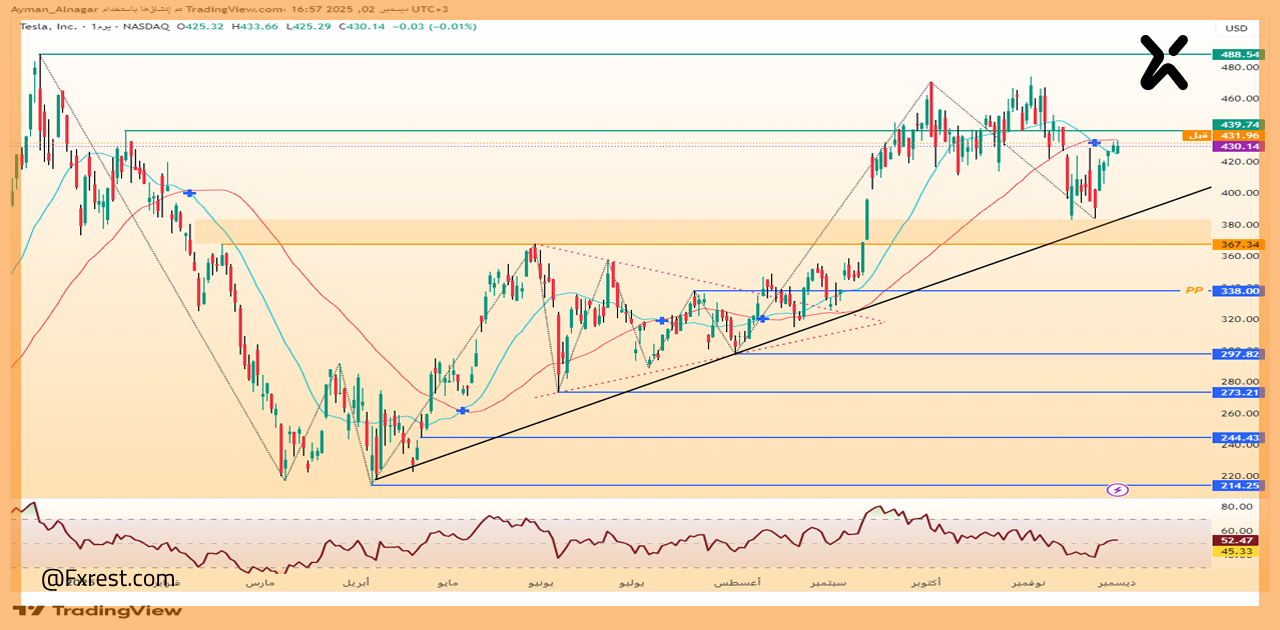1280x630 pixels.
Task: Click the purple lightning bolt event icon
Action: point(1118,490)
